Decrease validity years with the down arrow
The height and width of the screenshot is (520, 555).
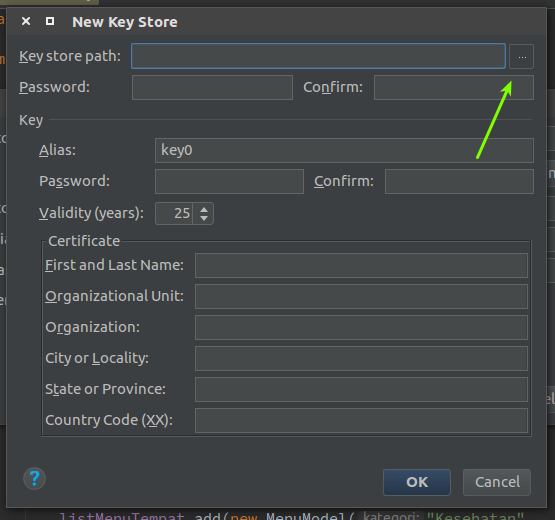tap(204, 218)
